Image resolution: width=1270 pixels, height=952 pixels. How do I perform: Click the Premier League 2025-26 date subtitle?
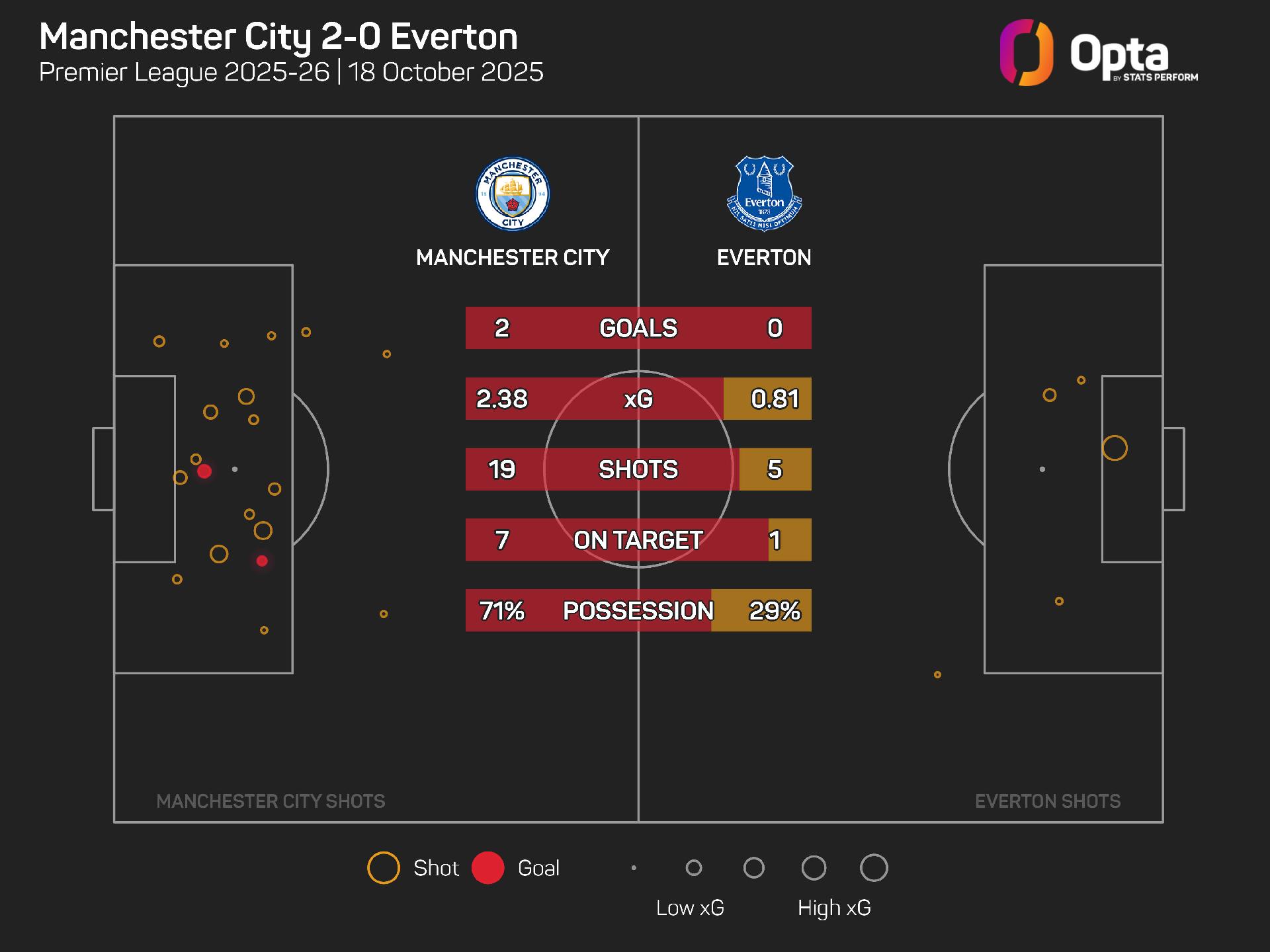291,72
